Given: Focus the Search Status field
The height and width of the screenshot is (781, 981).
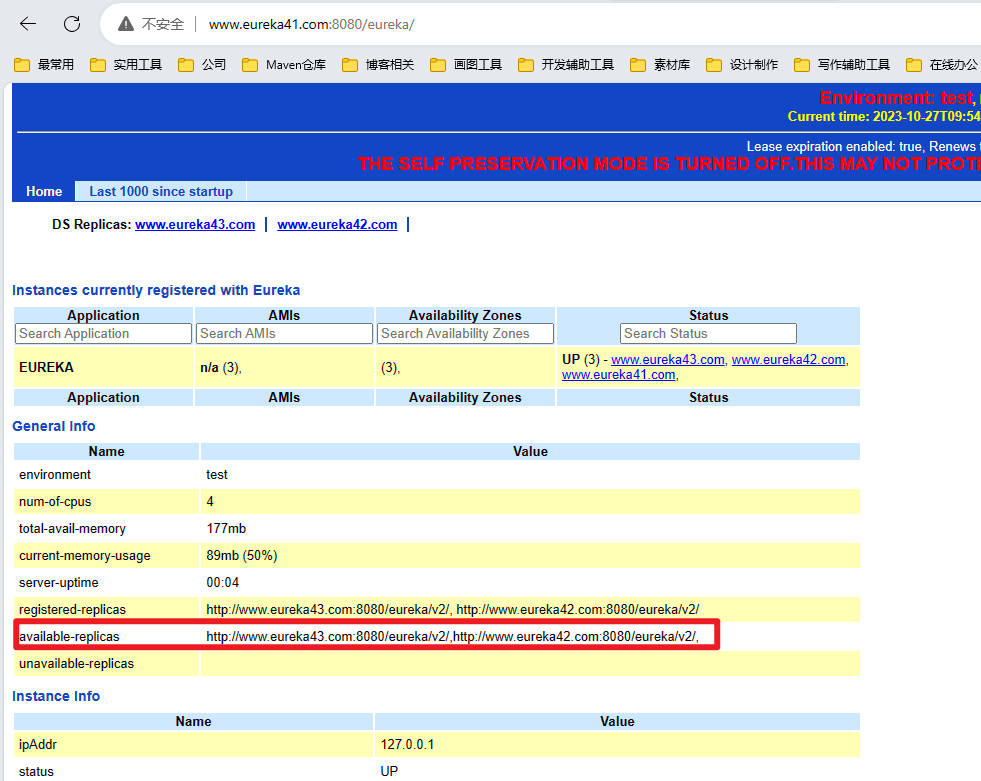Looking at the screenshot, I should point(708,334).
